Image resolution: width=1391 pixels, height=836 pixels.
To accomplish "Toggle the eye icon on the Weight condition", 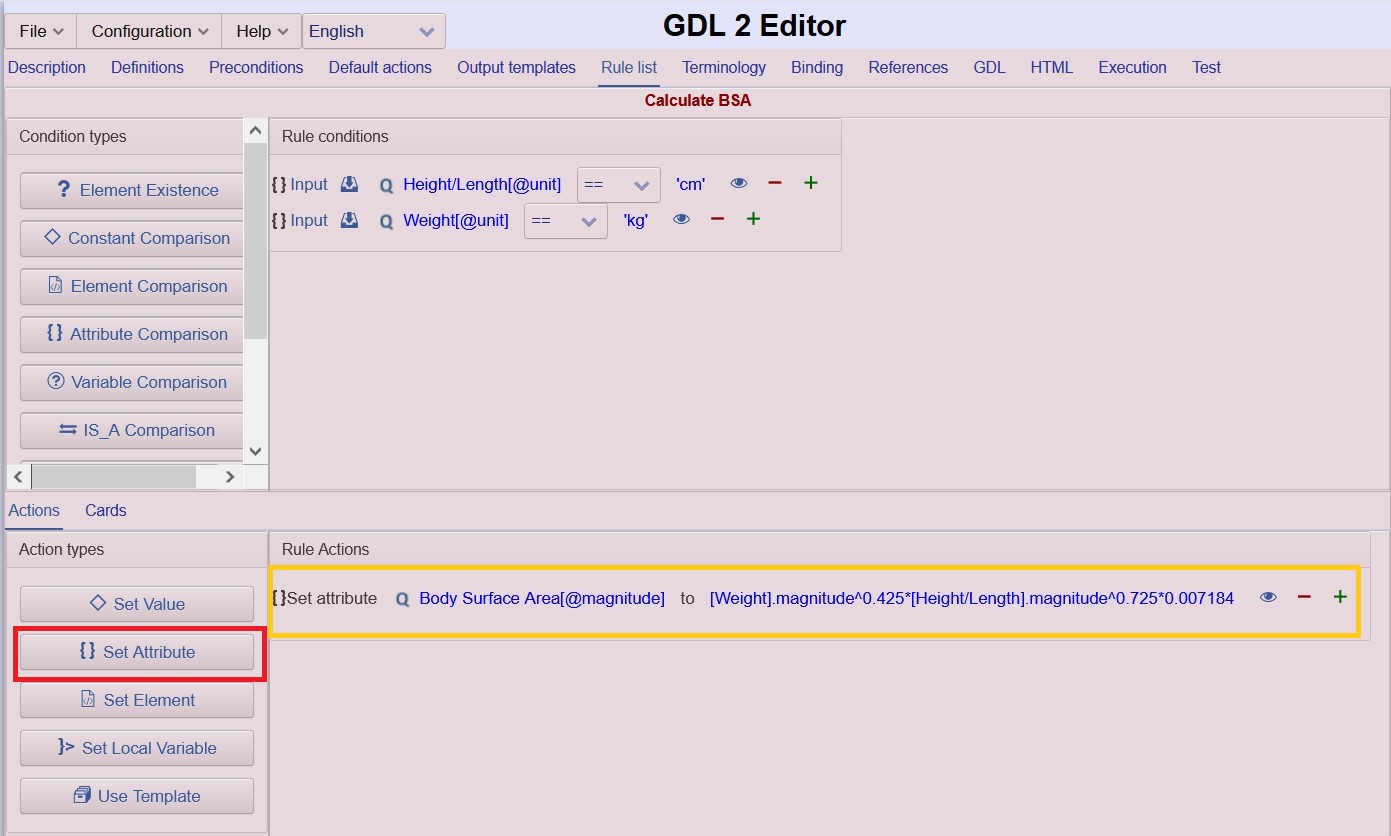I will (x=681, y=218).
